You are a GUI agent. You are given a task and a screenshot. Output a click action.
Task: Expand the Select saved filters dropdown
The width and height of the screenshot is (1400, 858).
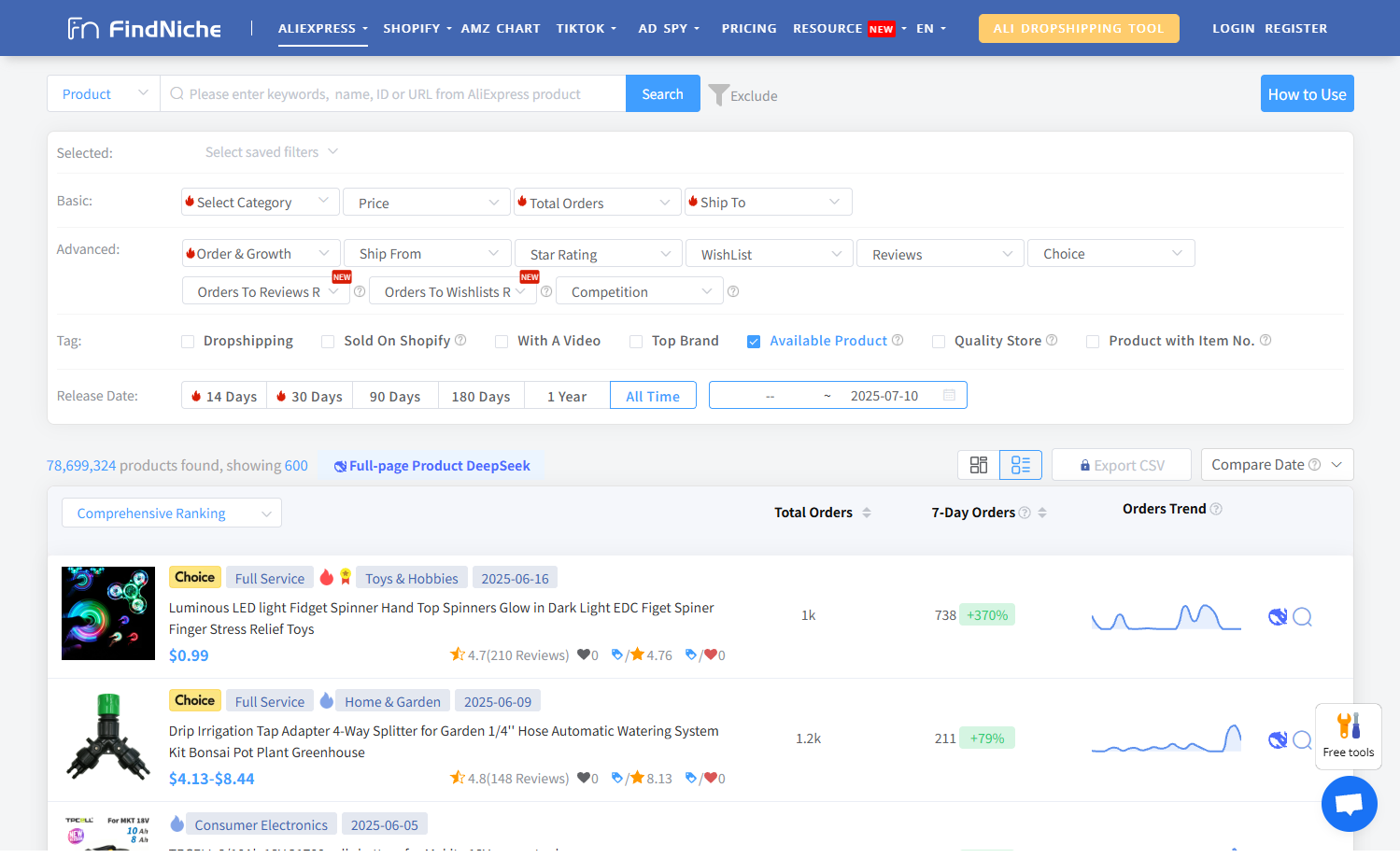(x=271, y=152)
